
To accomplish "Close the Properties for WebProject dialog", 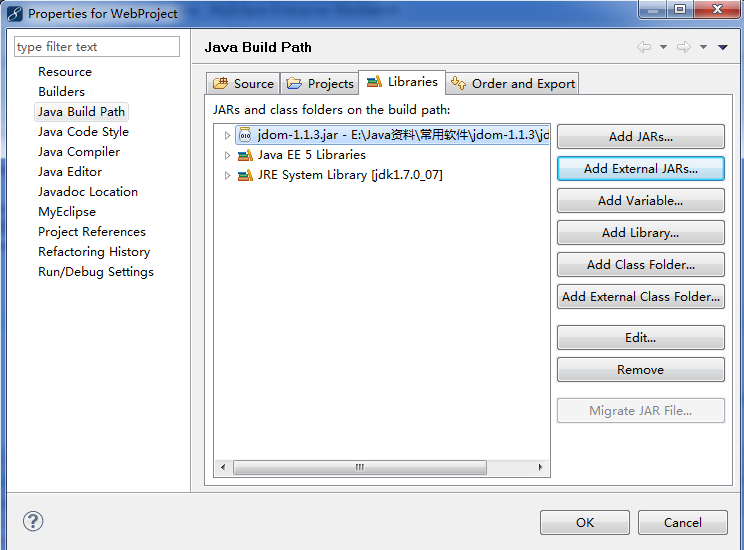I will [x=717, y=9].
